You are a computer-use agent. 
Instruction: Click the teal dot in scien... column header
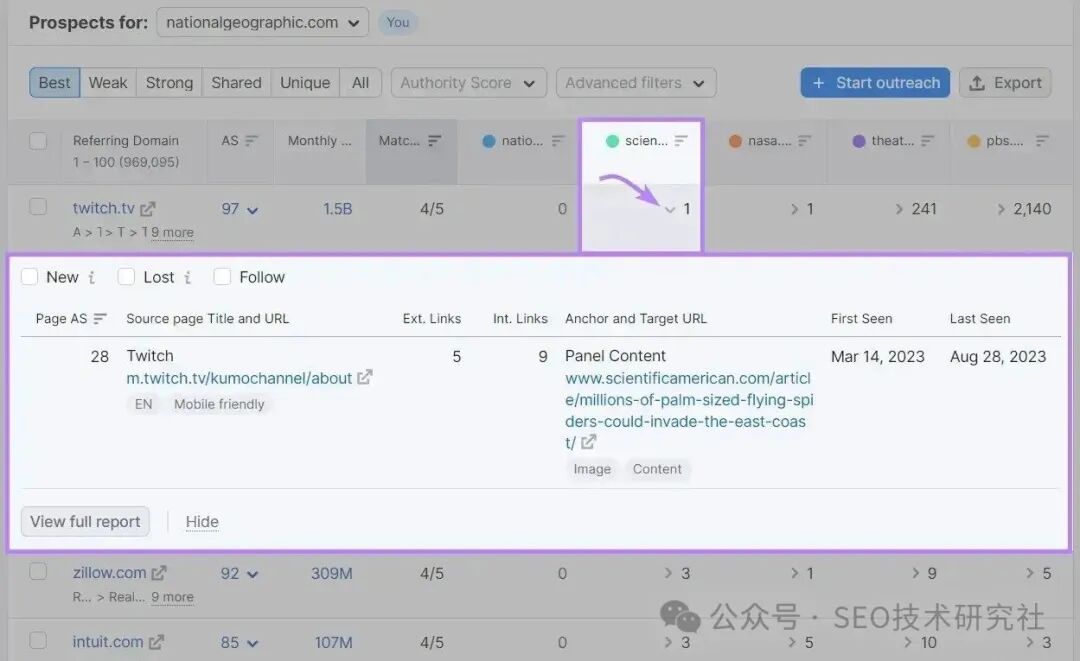point(613,141)
